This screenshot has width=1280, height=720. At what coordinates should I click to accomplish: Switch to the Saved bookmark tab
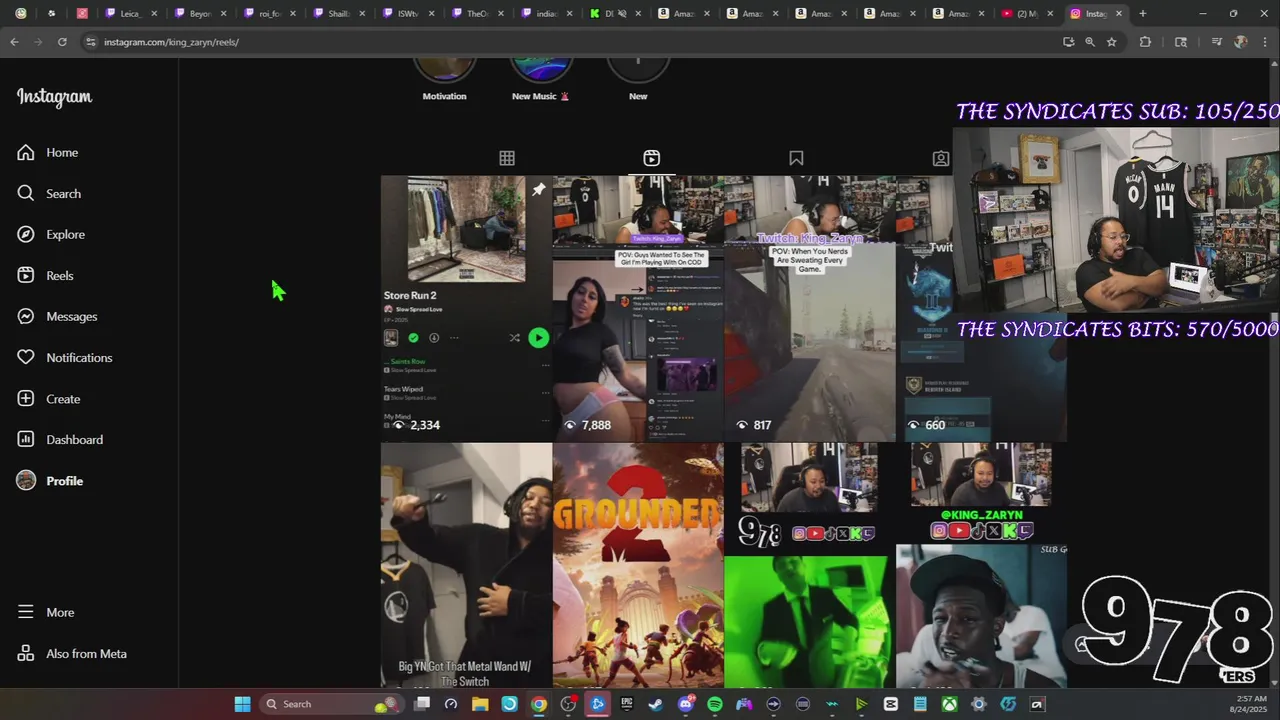pyautogui.click(x=796, y=158)
